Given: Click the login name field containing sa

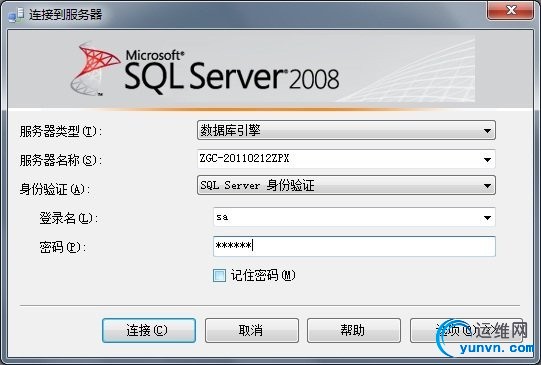Looking at the screenshot, I should 354,217.
